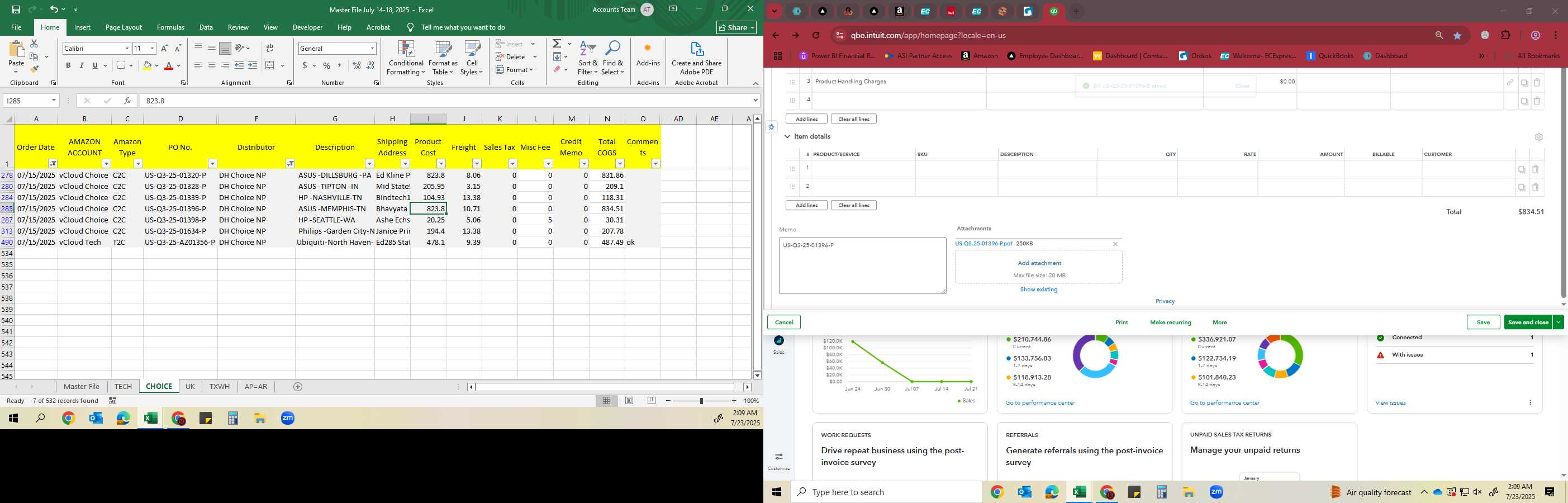The width and height of the screenshot is (1568, 503).
Task: Switch to the Master File sheet tab
Action: pyautogui.click(x=82, y=387)
